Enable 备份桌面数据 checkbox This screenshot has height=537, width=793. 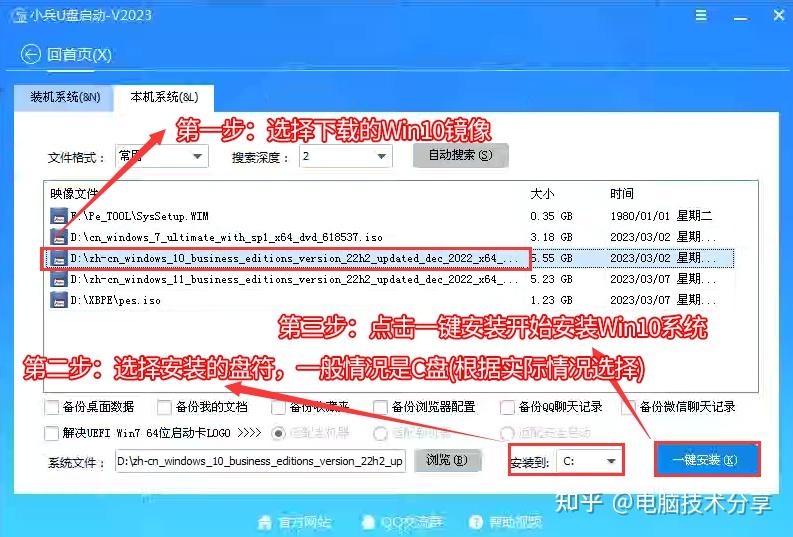coord(52,407)
